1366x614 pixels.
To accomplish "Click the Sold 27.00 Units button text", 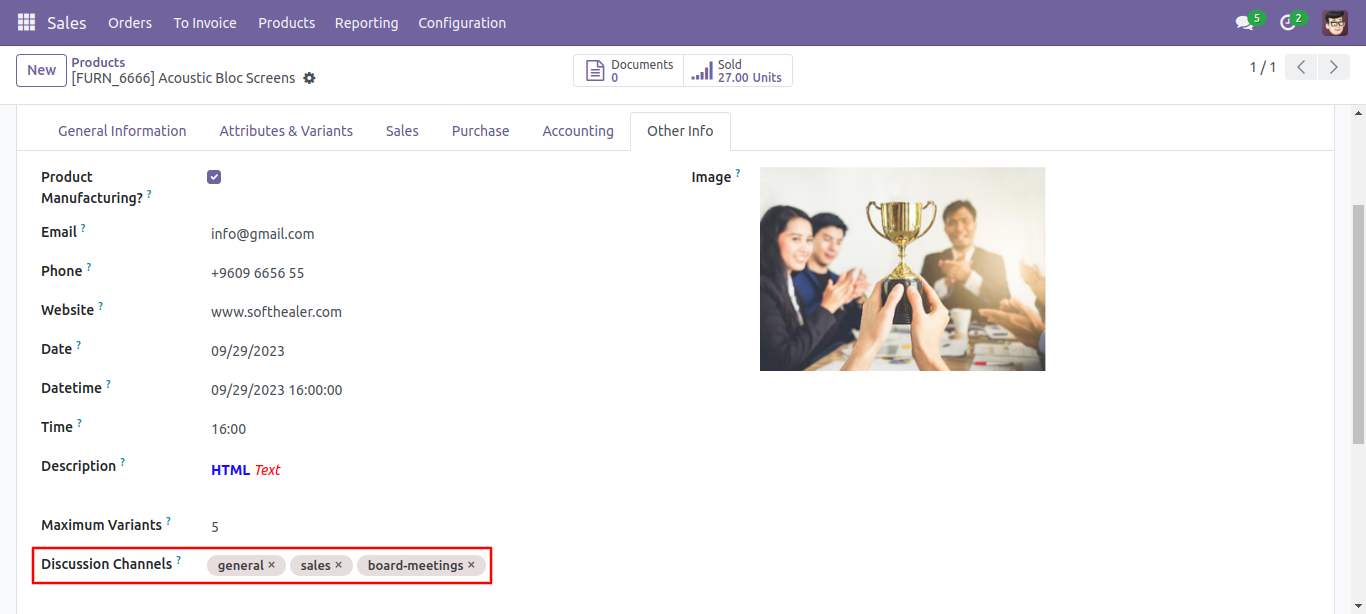I will coord(750,71).
